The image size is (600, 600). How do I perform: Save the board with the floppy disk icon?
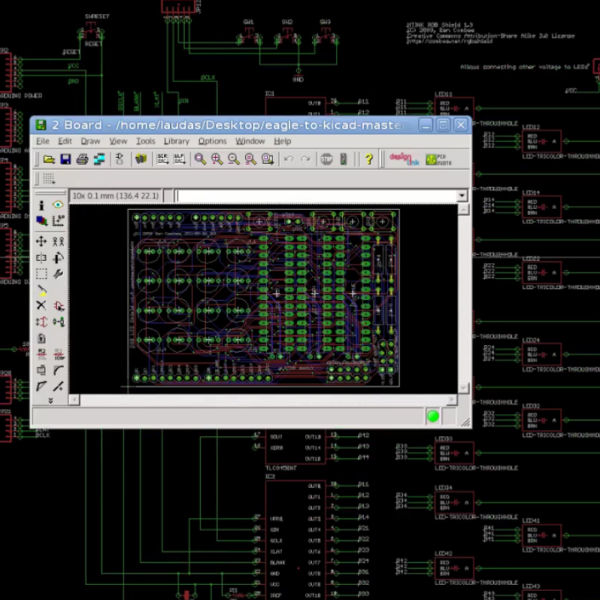(66, 159)
